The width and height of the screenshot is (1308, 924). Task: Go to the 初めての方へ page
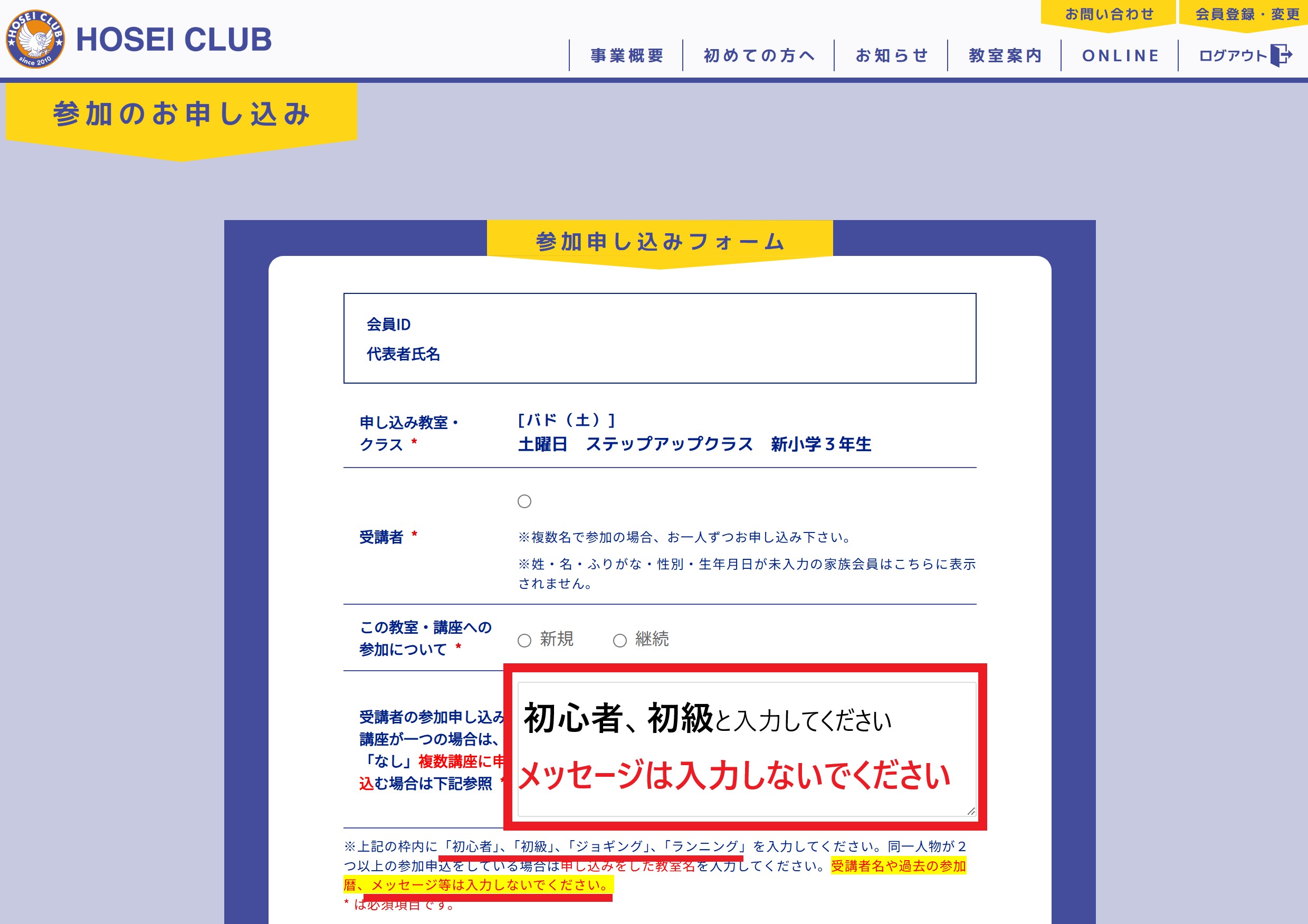coord(759,55)
